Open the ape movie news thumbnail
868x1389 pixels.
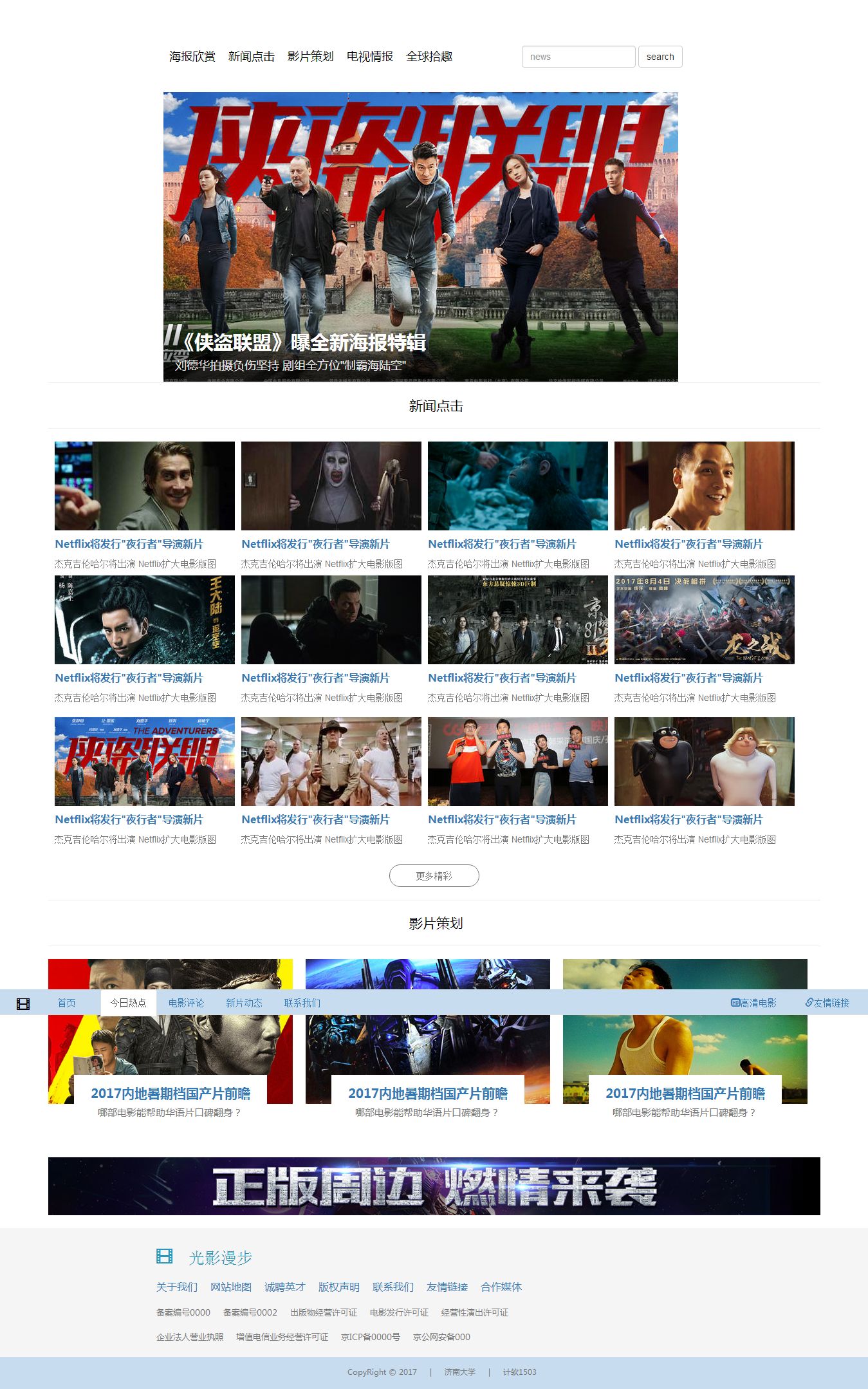[x=518, y=486]
